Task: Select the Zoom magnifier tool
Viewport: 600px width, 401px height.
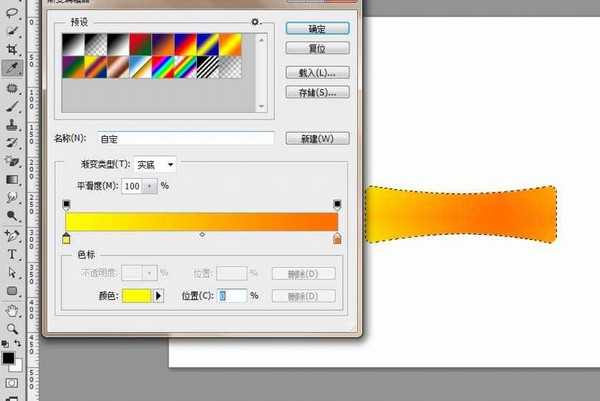Action: click(x=14, y=328)
